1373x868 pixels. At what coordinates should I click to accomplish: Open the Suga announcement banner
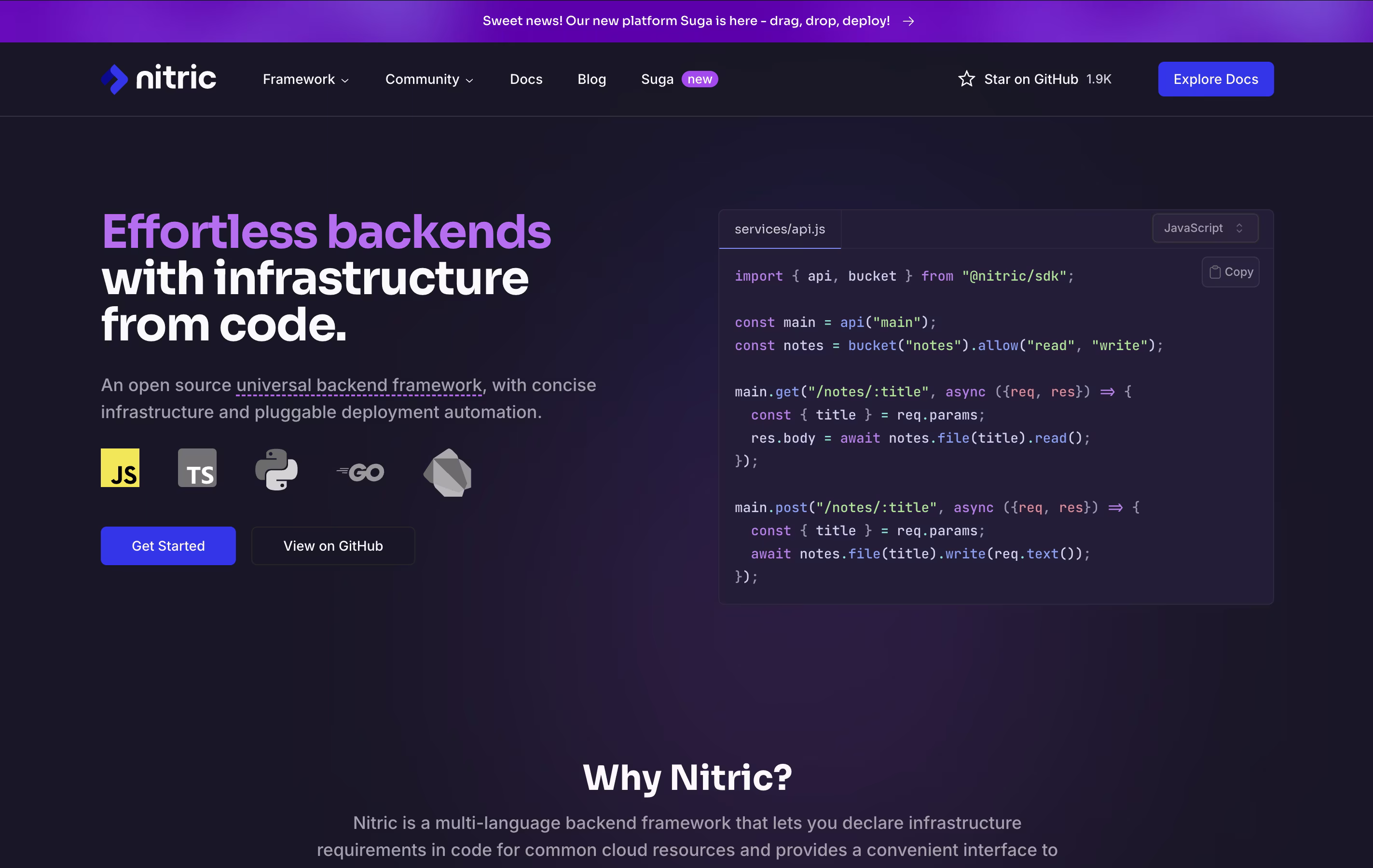click(x=686, y=21)
